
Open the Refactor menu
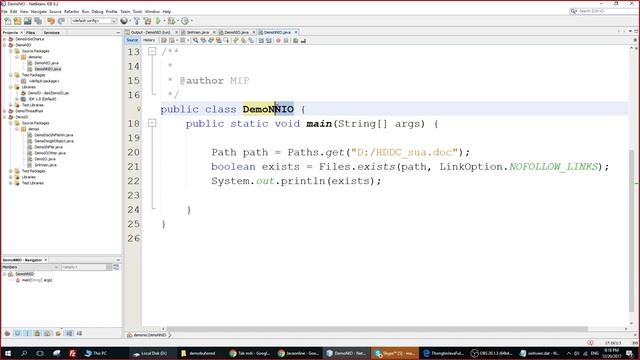point(71,12)
